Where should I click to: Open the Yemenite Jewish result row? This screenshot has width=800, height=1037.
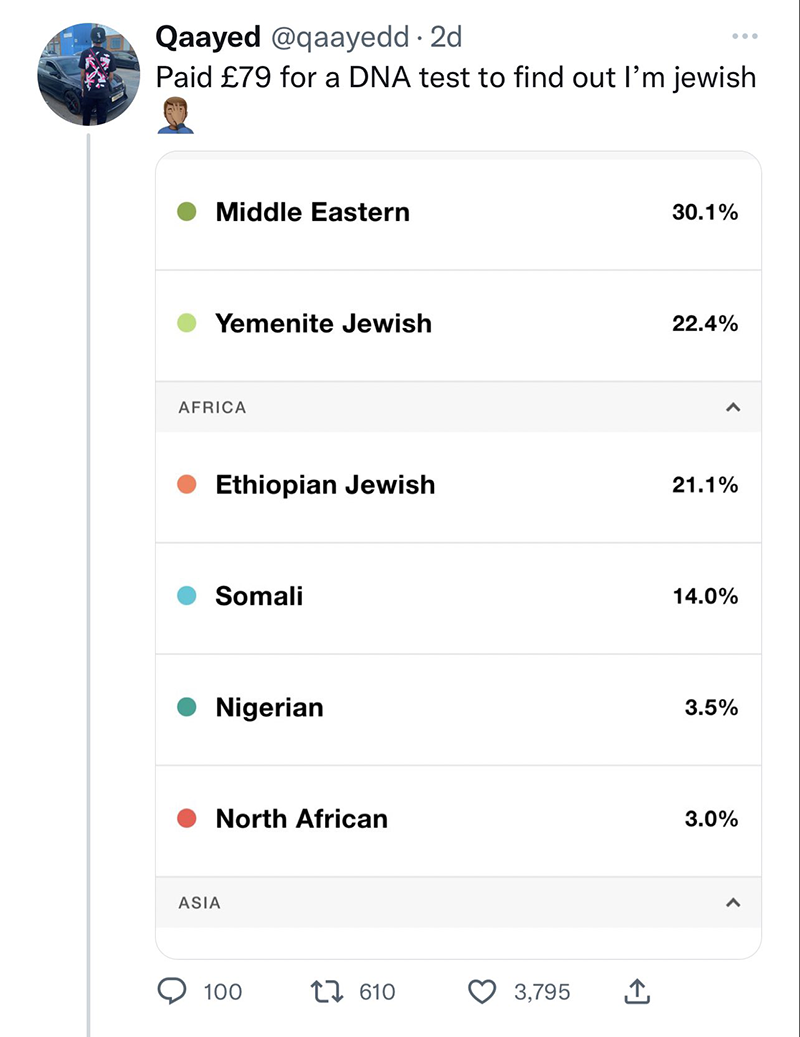coord(458,325)
